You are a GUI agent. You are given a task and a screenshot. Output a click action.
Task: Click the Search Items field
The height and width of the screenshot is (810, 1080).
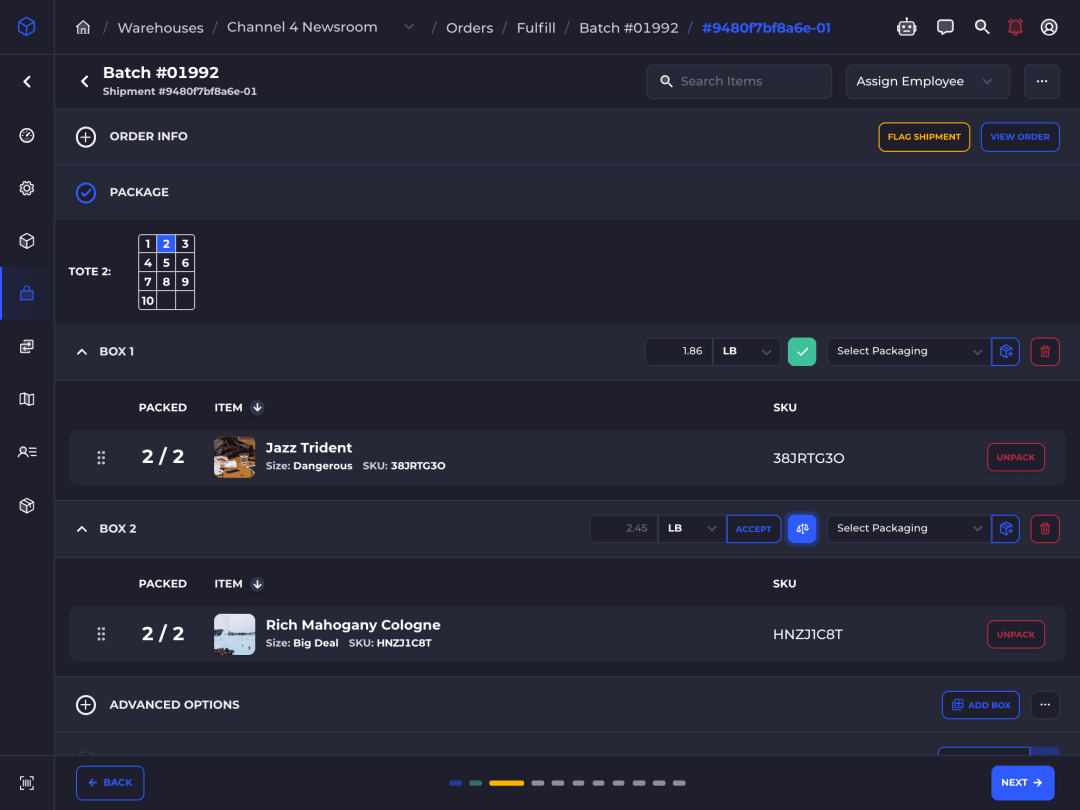739,82
